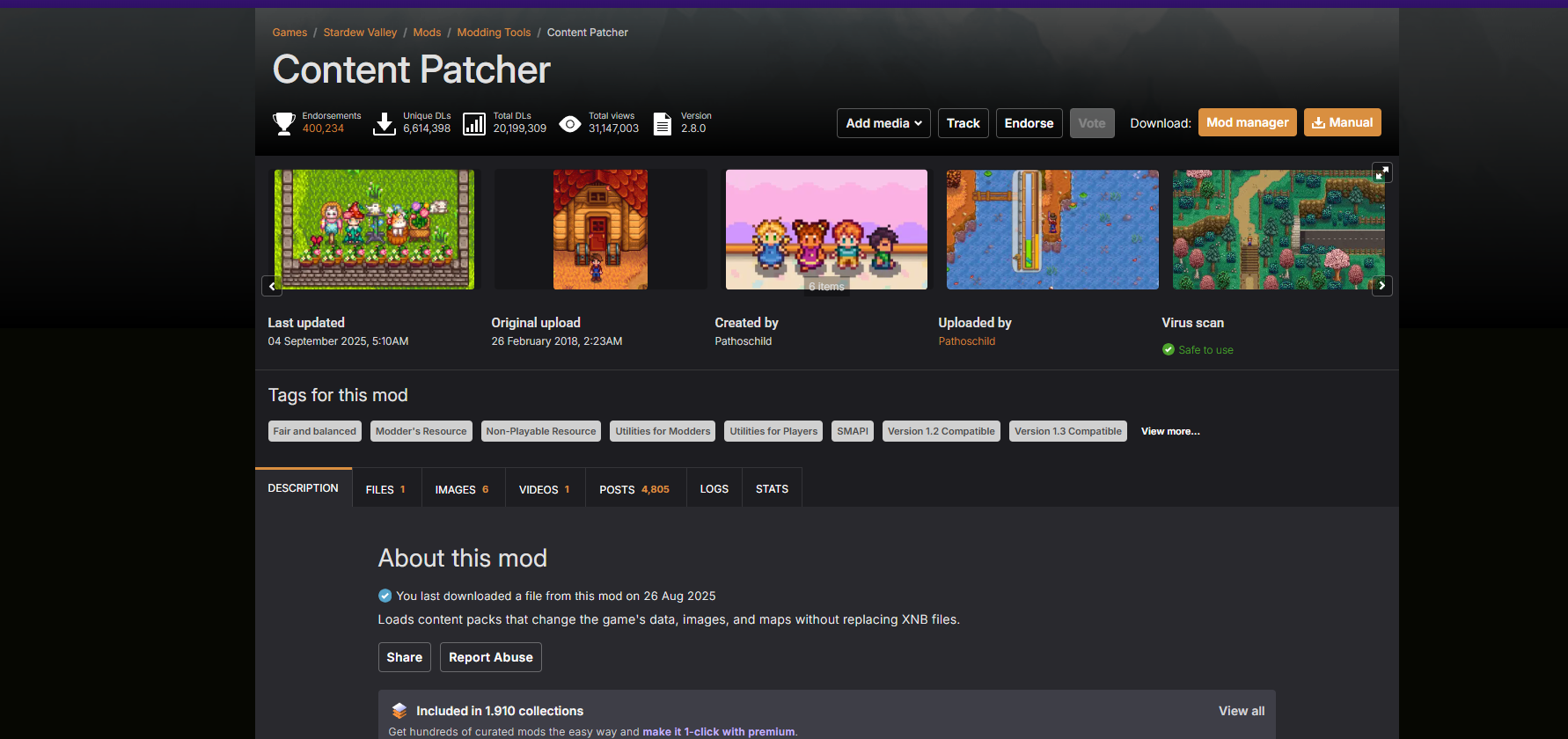Screen dimensions: 1568x739
Task: Click the blue downloaded checkmark icon
Action: pyautogui.click(x=385, y=596)
